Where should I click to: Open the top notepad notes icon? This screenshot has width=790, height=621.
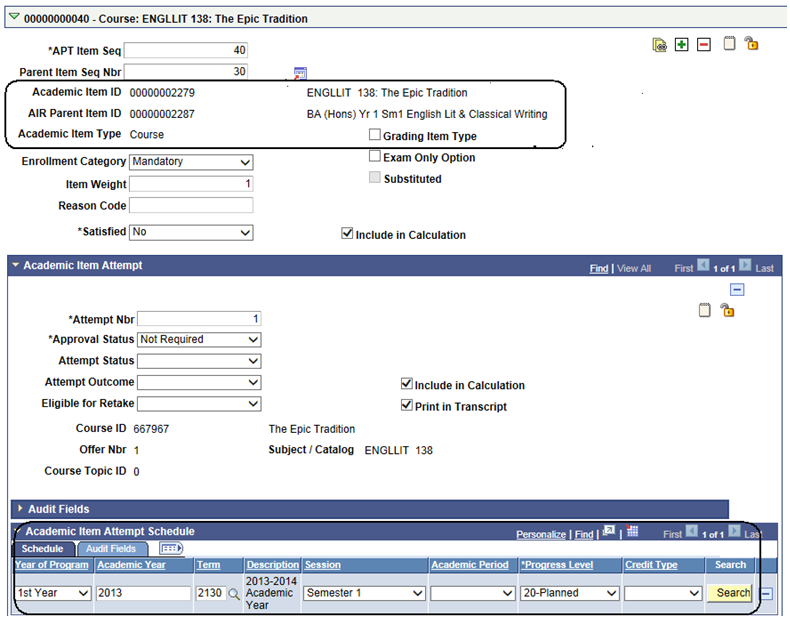(x=729, y=44)
